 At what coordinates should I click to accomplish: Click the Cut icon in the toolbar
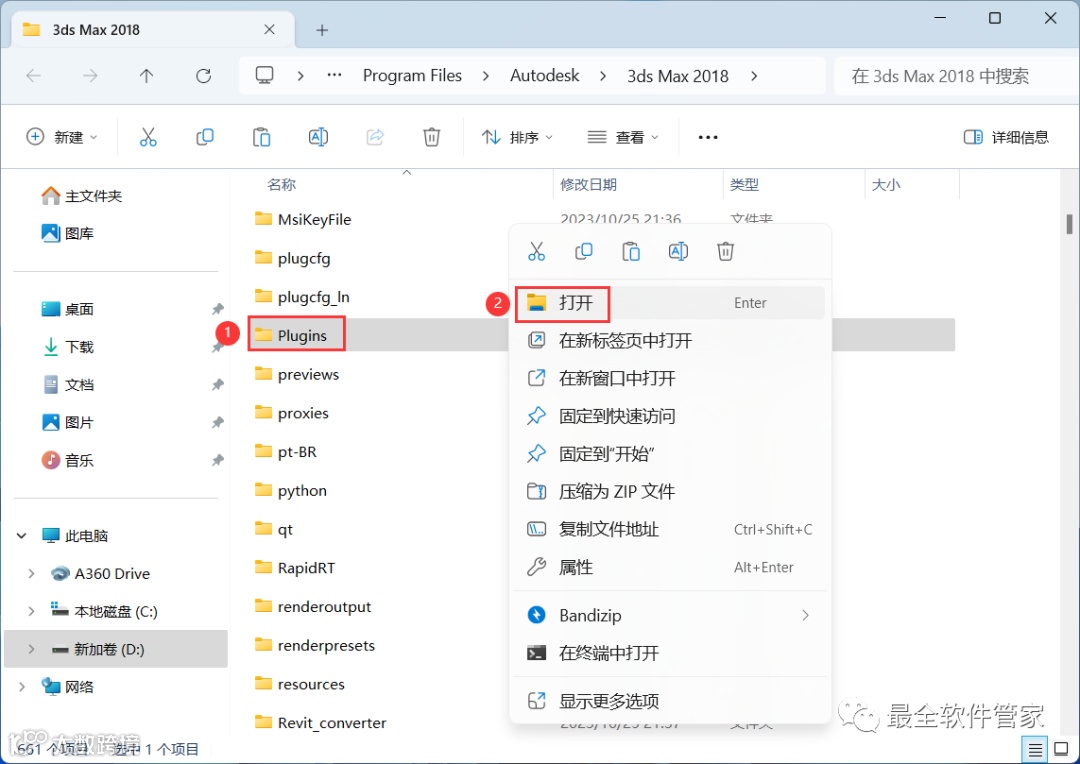[148, 137]
